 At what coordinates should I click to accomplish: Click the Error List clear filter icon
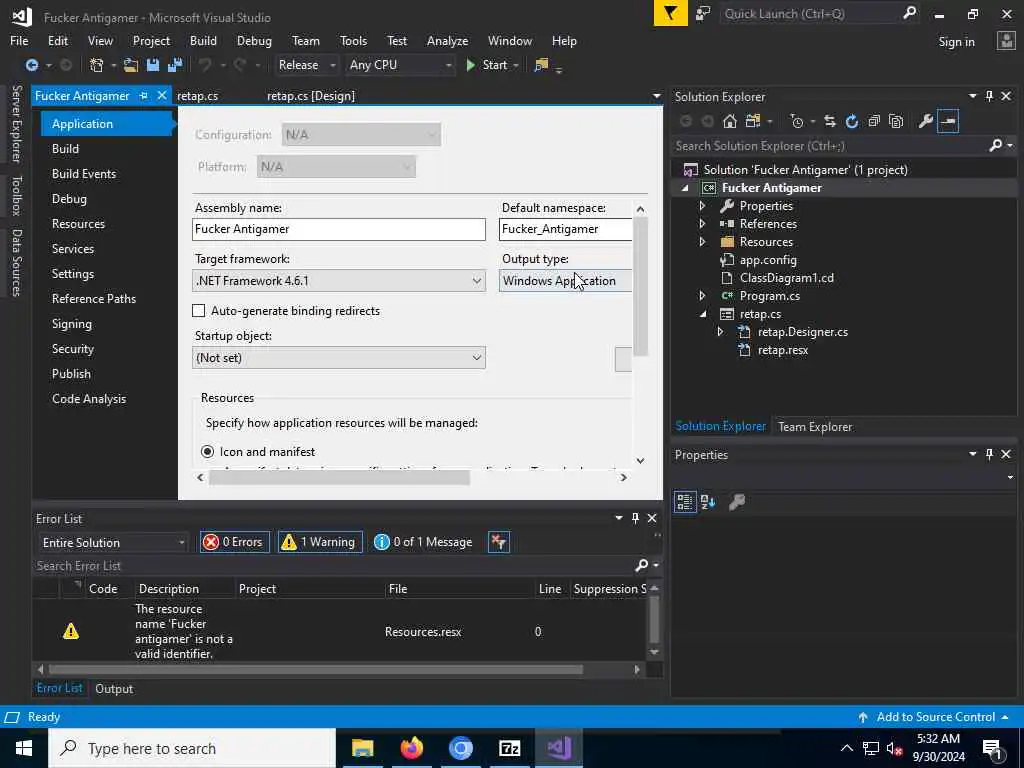(x=498, y=542)
